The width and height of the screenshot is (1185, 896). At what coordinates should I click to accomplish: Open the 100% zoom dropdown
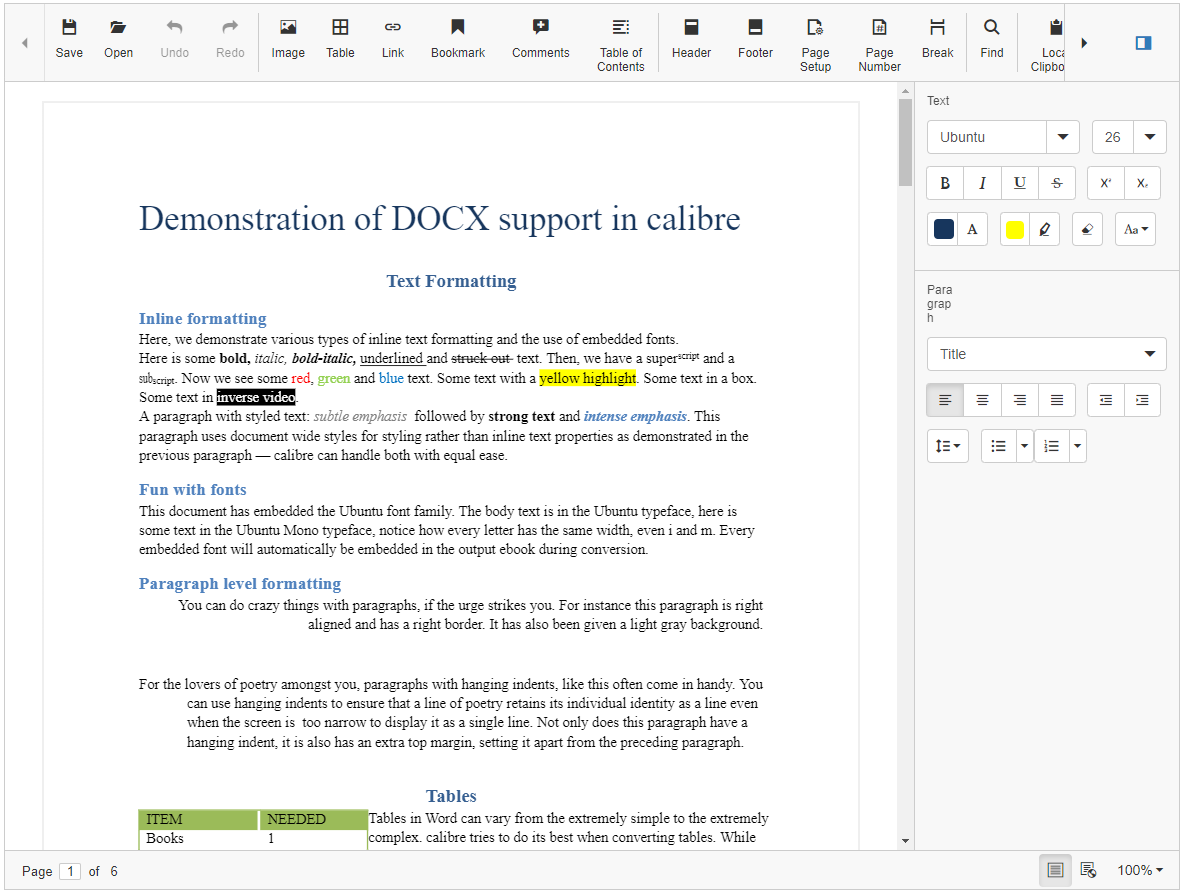point(1140,870)
